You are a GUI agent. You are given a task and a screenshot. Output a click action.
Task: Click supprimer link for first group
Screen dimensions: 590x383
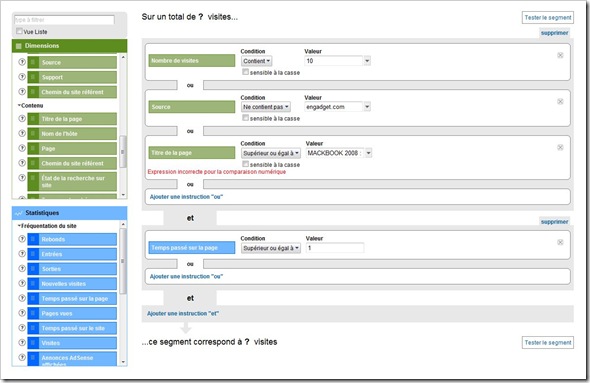(554, 33)
